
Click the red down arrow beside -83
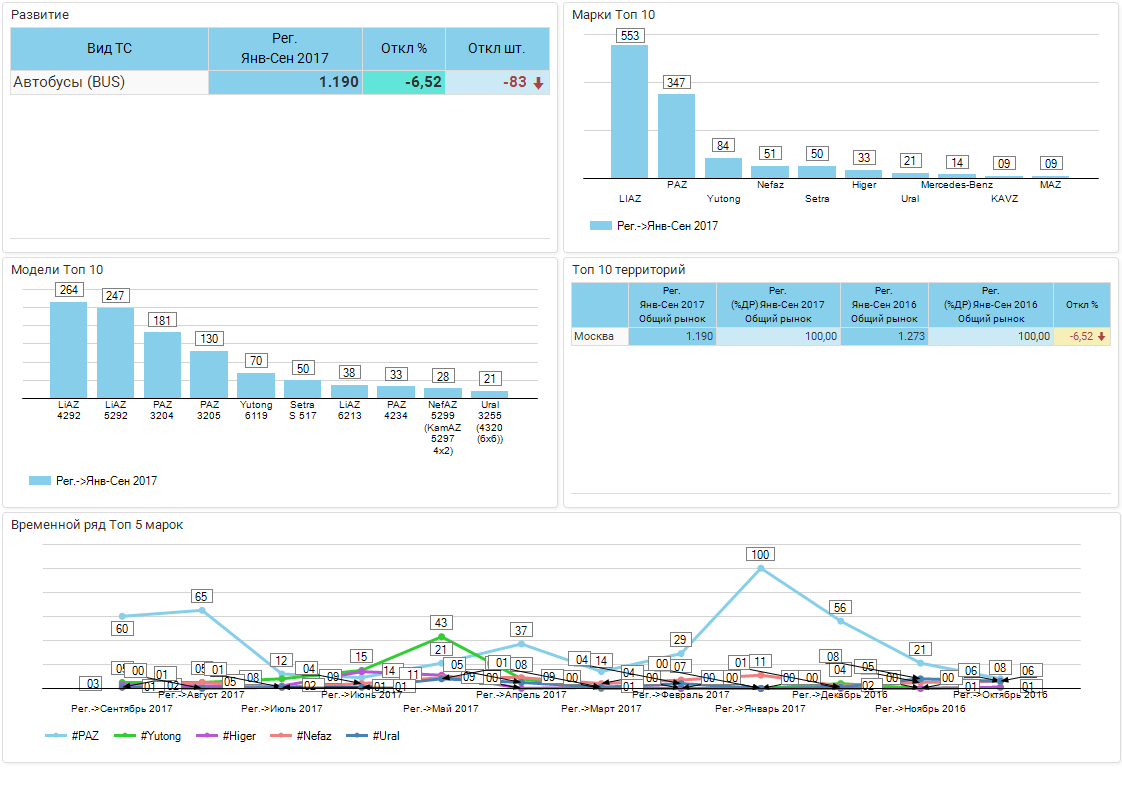[538, 83]
